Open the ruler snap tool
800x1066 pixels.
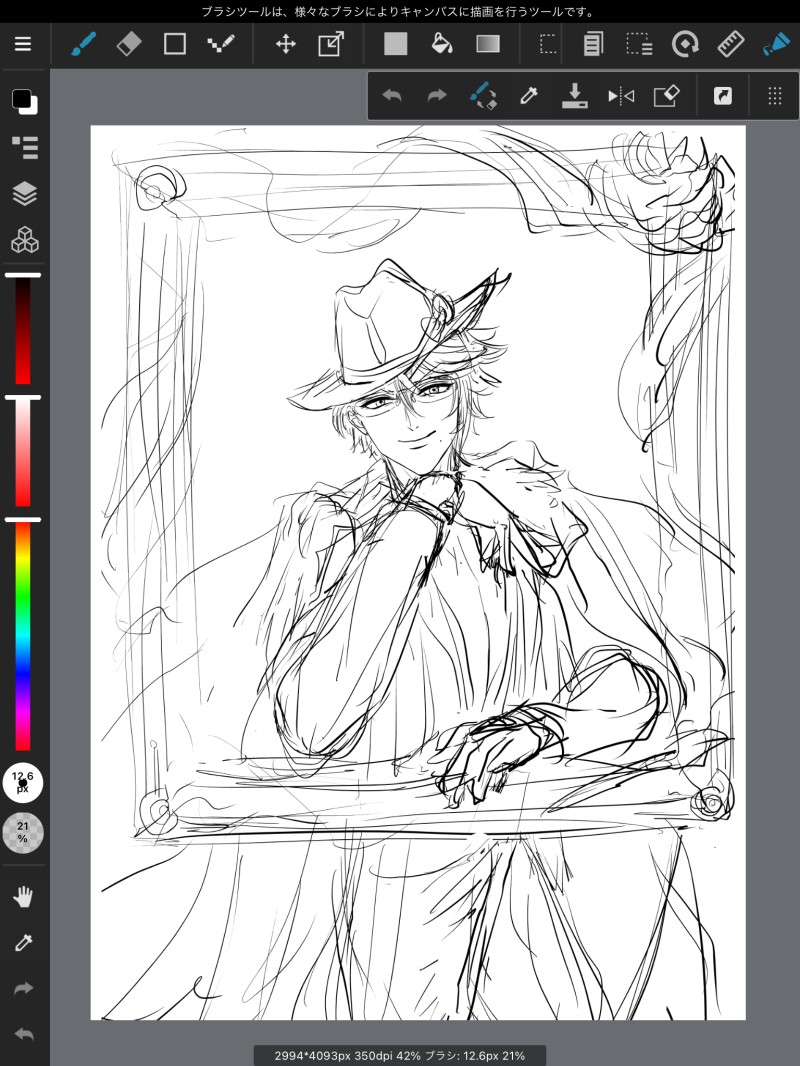(731, 44)
